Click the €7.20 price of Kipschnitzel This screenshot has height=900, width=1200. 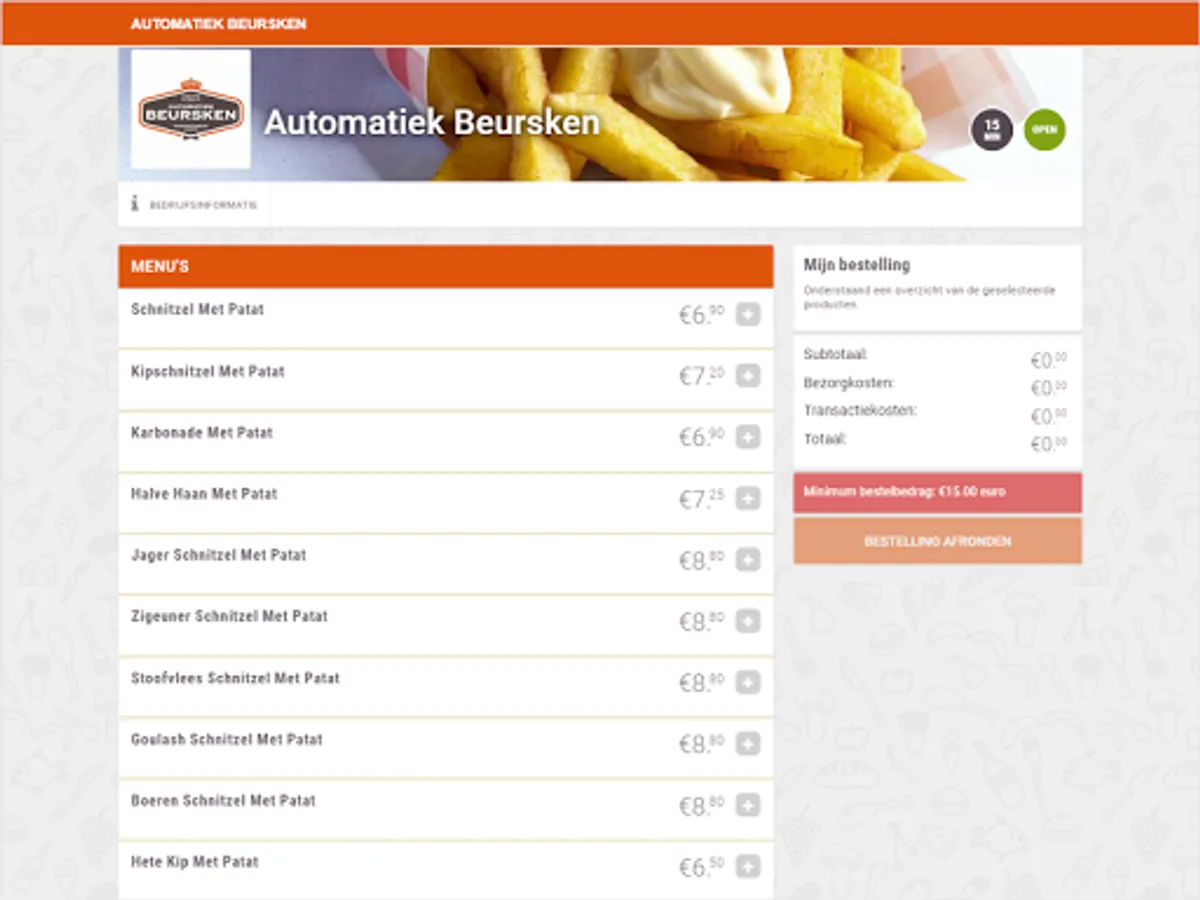[x=702, y=376]
